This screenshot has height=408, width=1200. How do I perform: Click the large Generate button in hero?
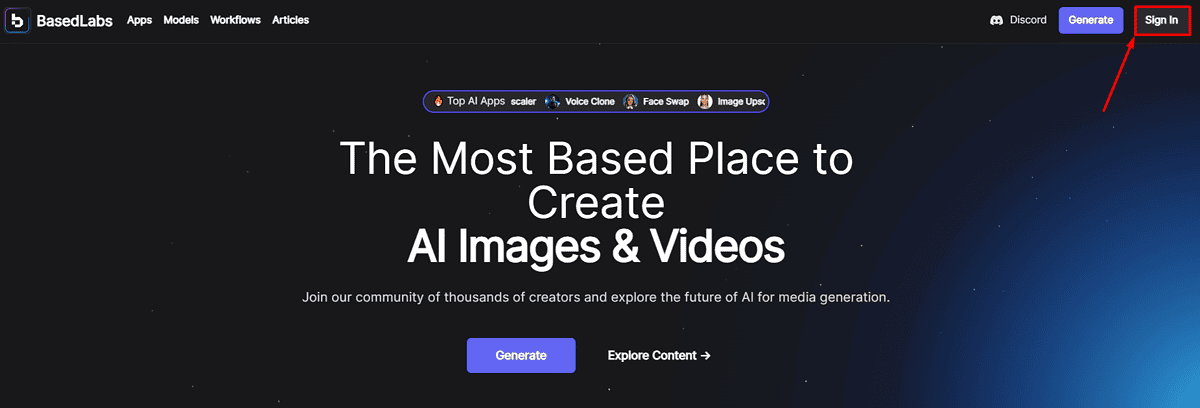pyautogui.click(x=521, y=355)
